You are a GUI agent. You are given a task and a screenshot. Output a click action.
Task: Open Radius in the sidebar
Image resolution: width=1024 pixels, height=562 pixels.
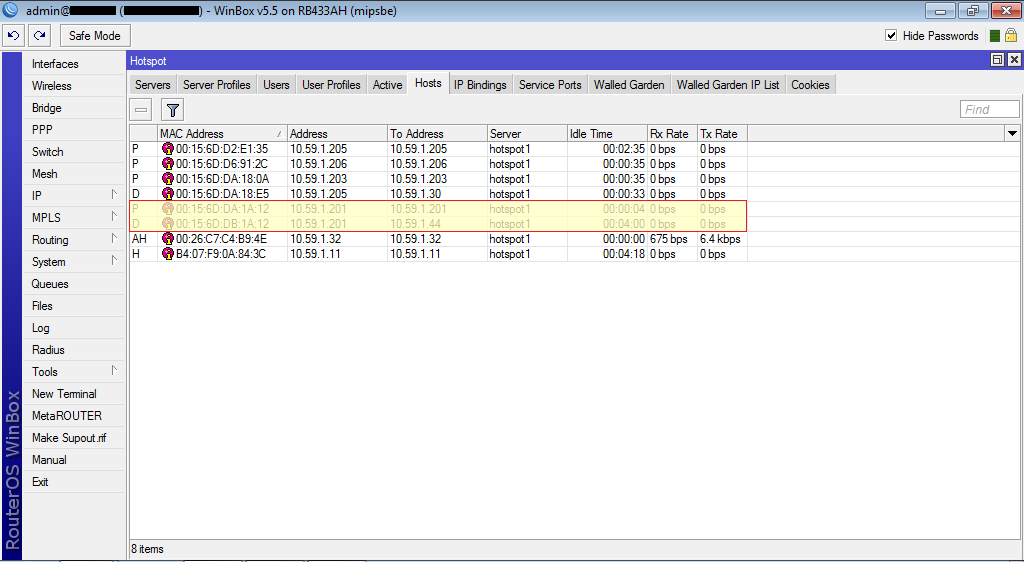(74, 350)
